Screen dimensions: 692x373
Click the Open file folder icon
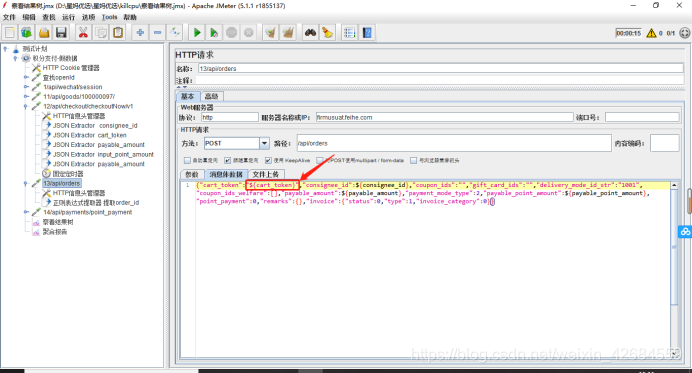[44, 33]
